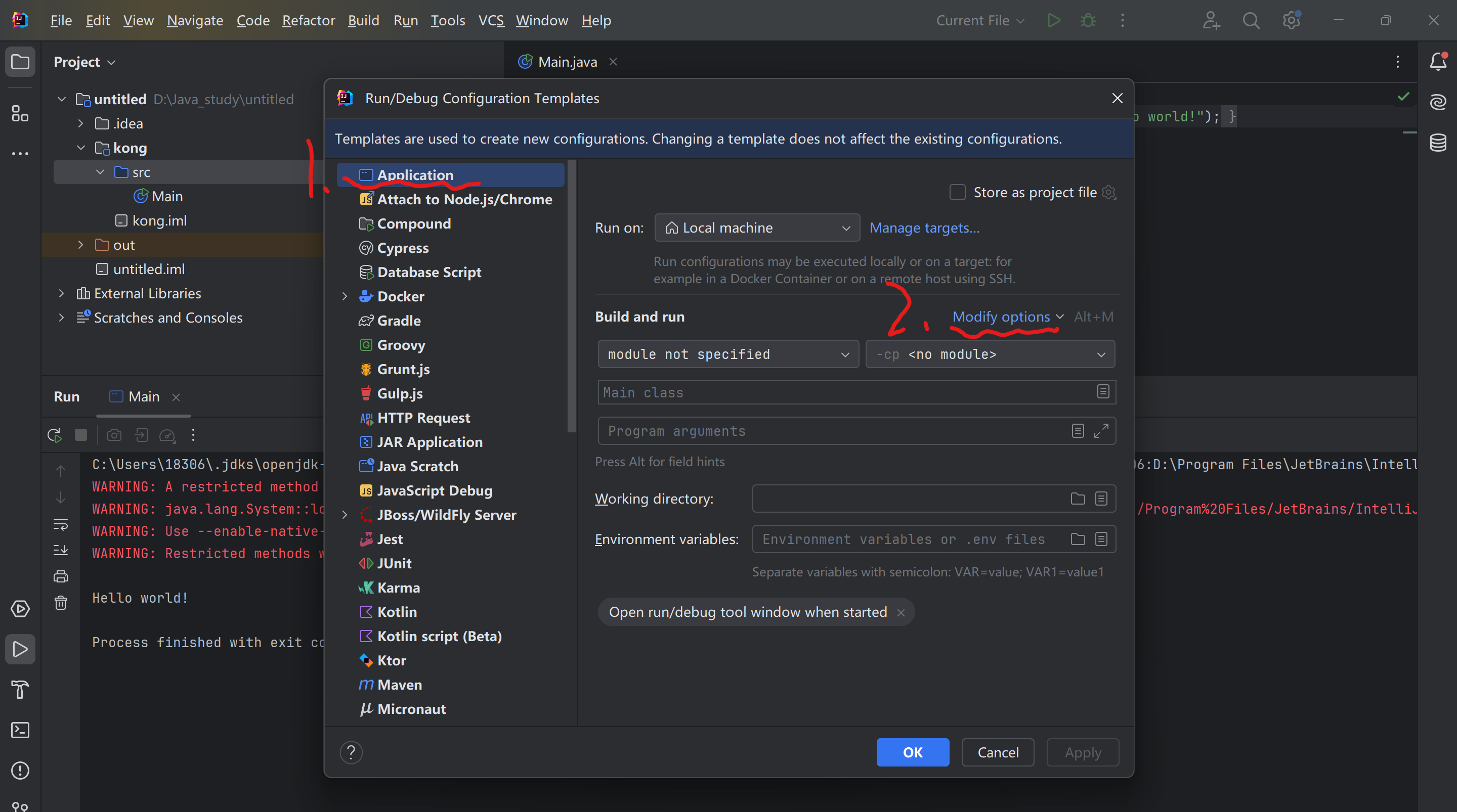The width and height of the screenshot is (1457, 812).
Task: Open the File menu
Action: point(61,20)
